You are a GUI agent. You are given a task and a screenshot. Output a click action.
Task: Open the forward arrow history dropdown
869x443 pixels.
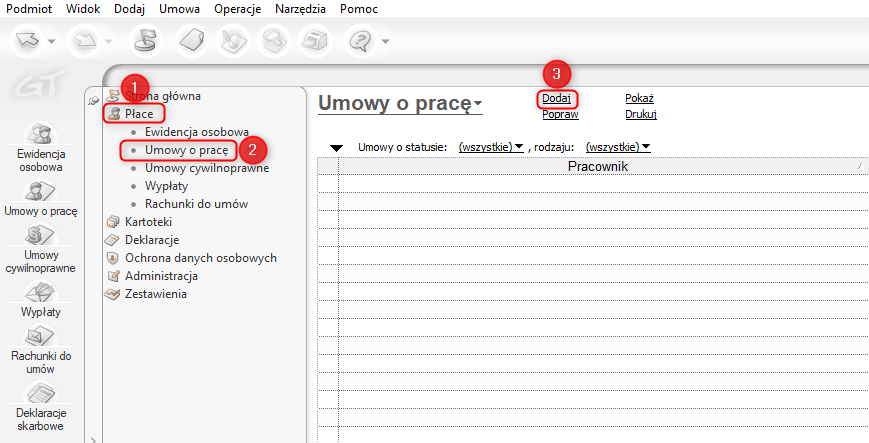coord(109,41)
